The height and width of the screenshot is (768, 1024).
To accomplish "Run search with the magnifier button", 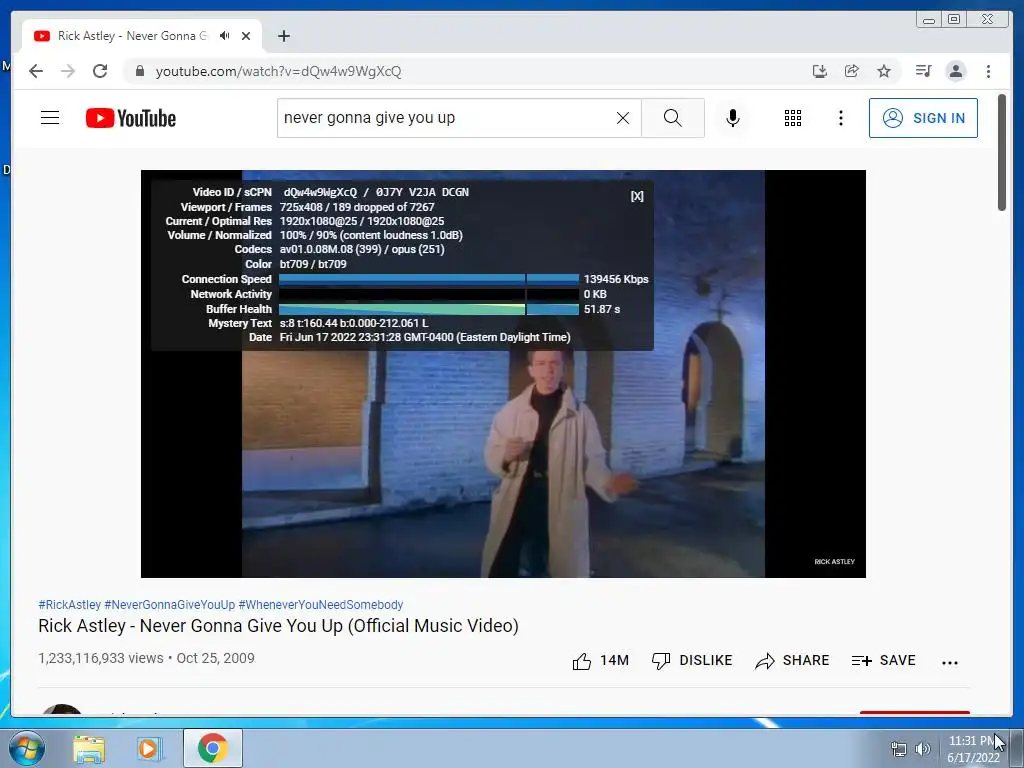I will click(x=673, y=118).
